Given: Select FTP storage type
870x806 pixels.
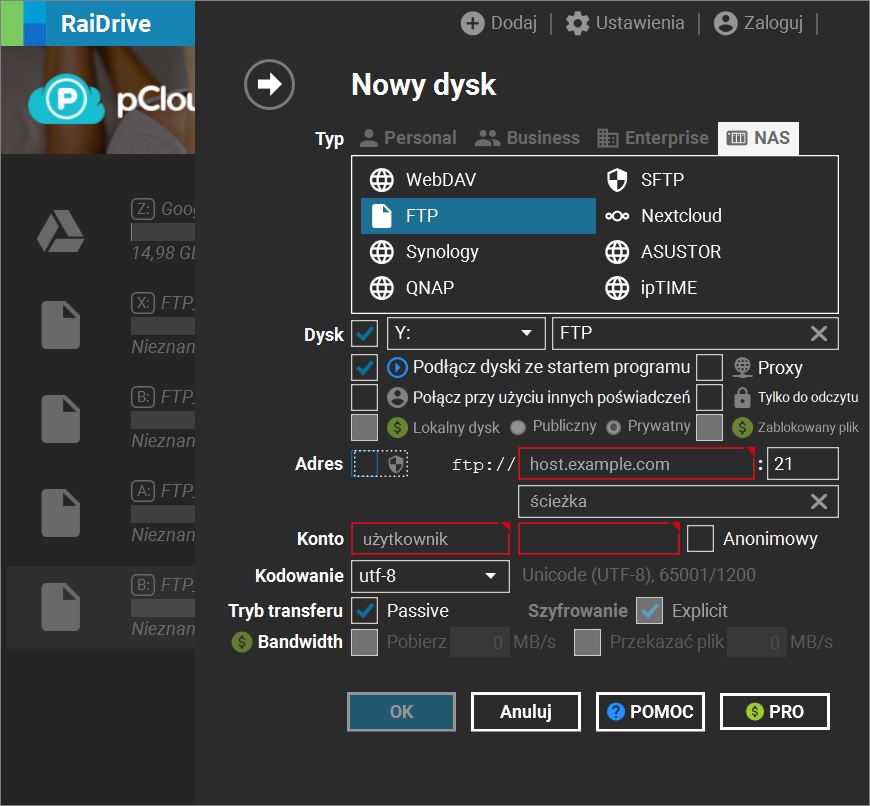Looking at the screenshot, I should point(478,216).
